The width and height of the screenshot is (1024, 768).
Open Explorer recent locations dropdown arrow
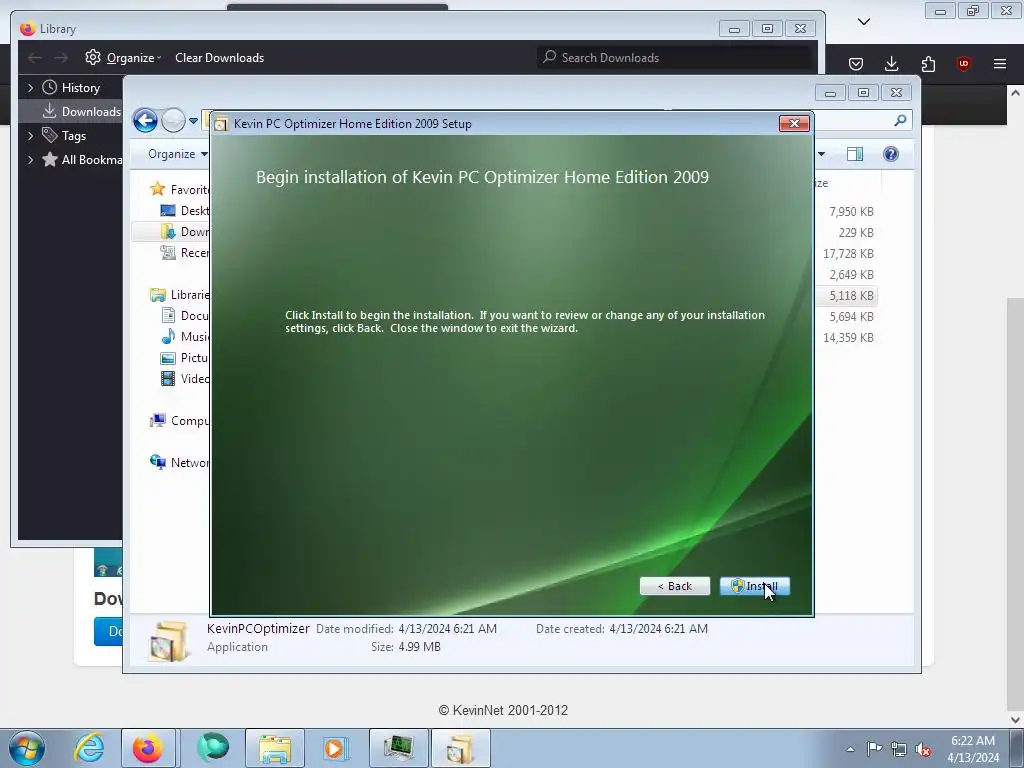click(x=193, y=121)
